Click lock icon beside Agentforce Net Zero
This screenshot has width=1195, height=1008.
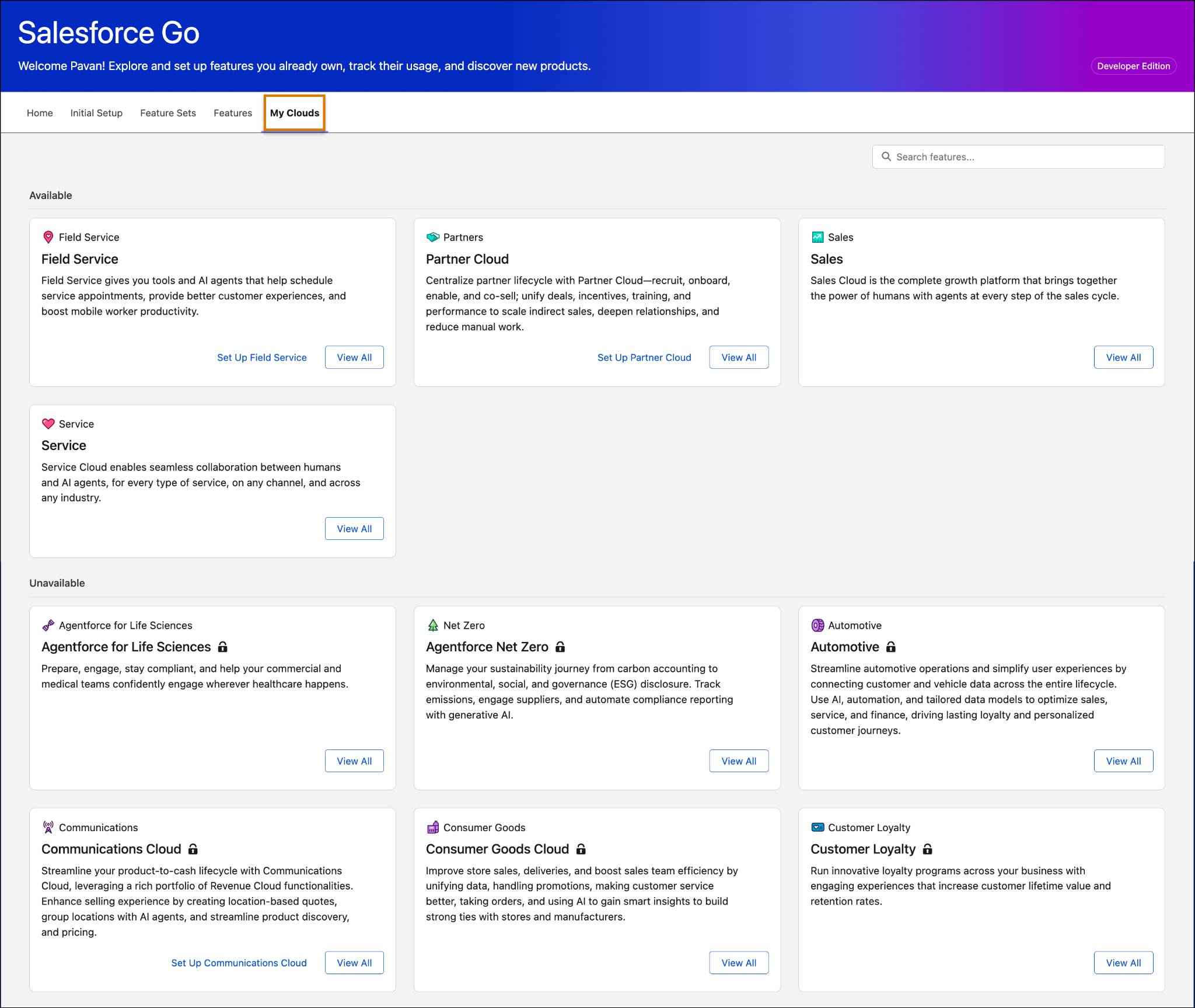coord(560,647)
